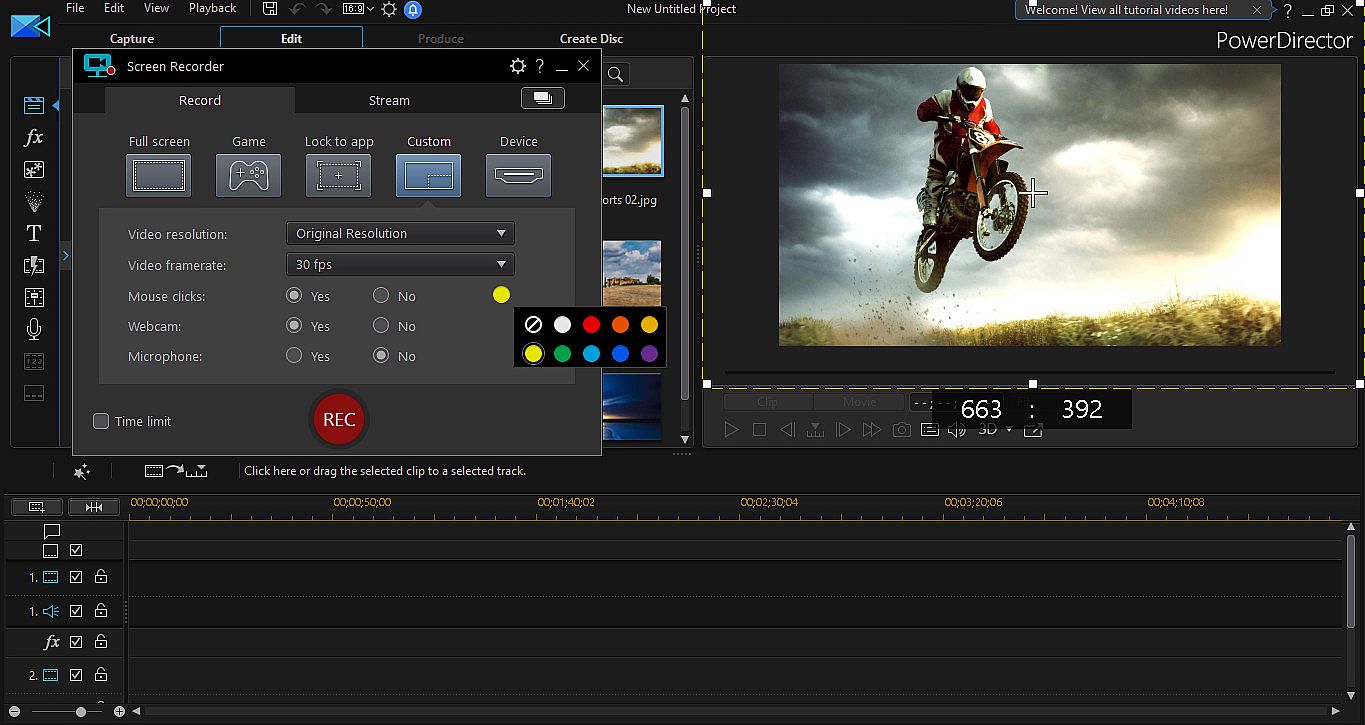Set Mouse clicks to No
Image resolution: width=1365 pixels, height=725 pixels.
381,295
